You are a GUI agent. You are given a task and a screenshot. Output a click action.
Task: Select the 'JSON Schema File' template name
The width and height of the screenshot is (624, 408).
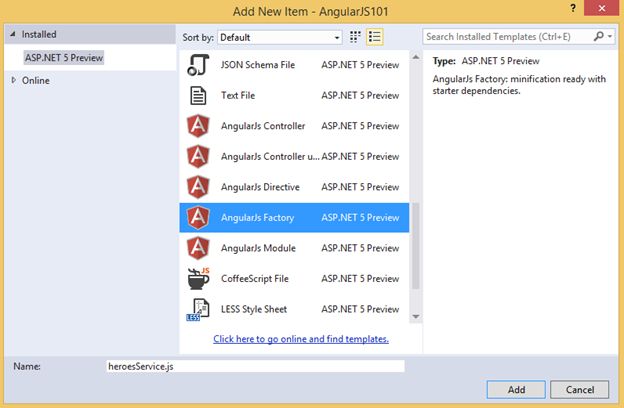click(258, 65)
